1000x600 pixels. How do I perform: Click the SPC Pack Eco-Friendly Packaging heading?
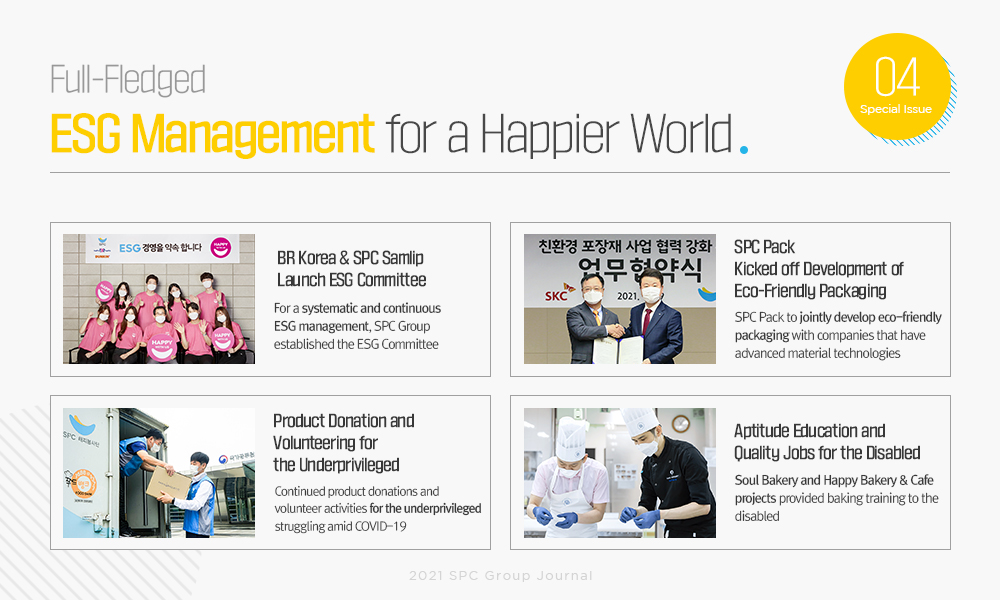tap(818, 269)
